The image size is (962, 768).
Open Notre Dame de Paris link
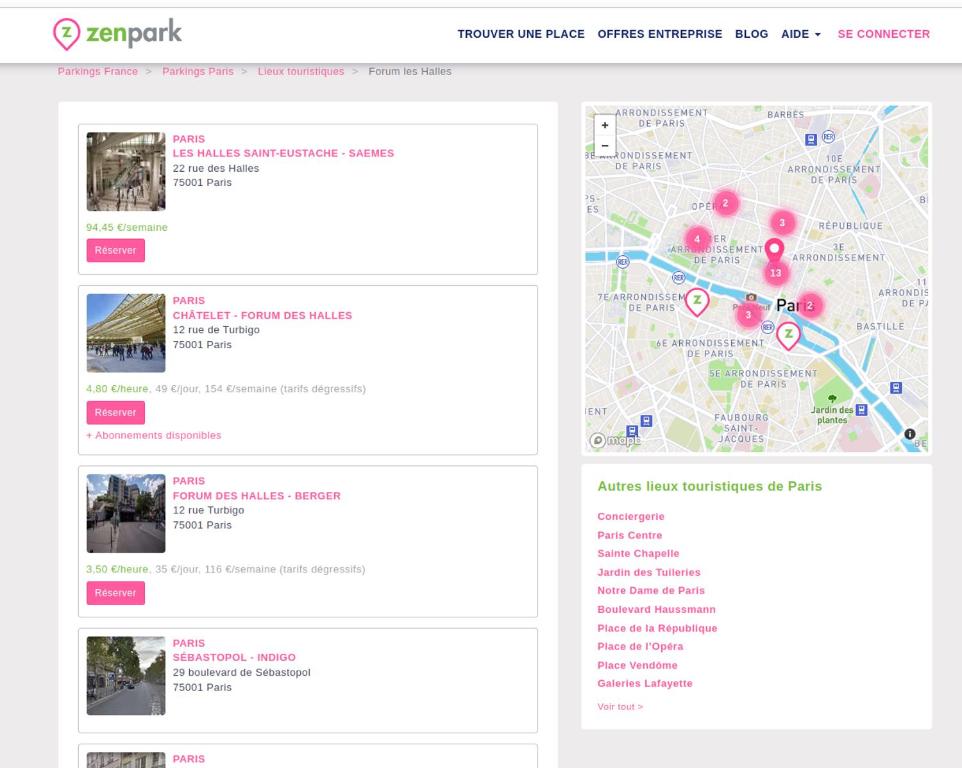point(651,591)
